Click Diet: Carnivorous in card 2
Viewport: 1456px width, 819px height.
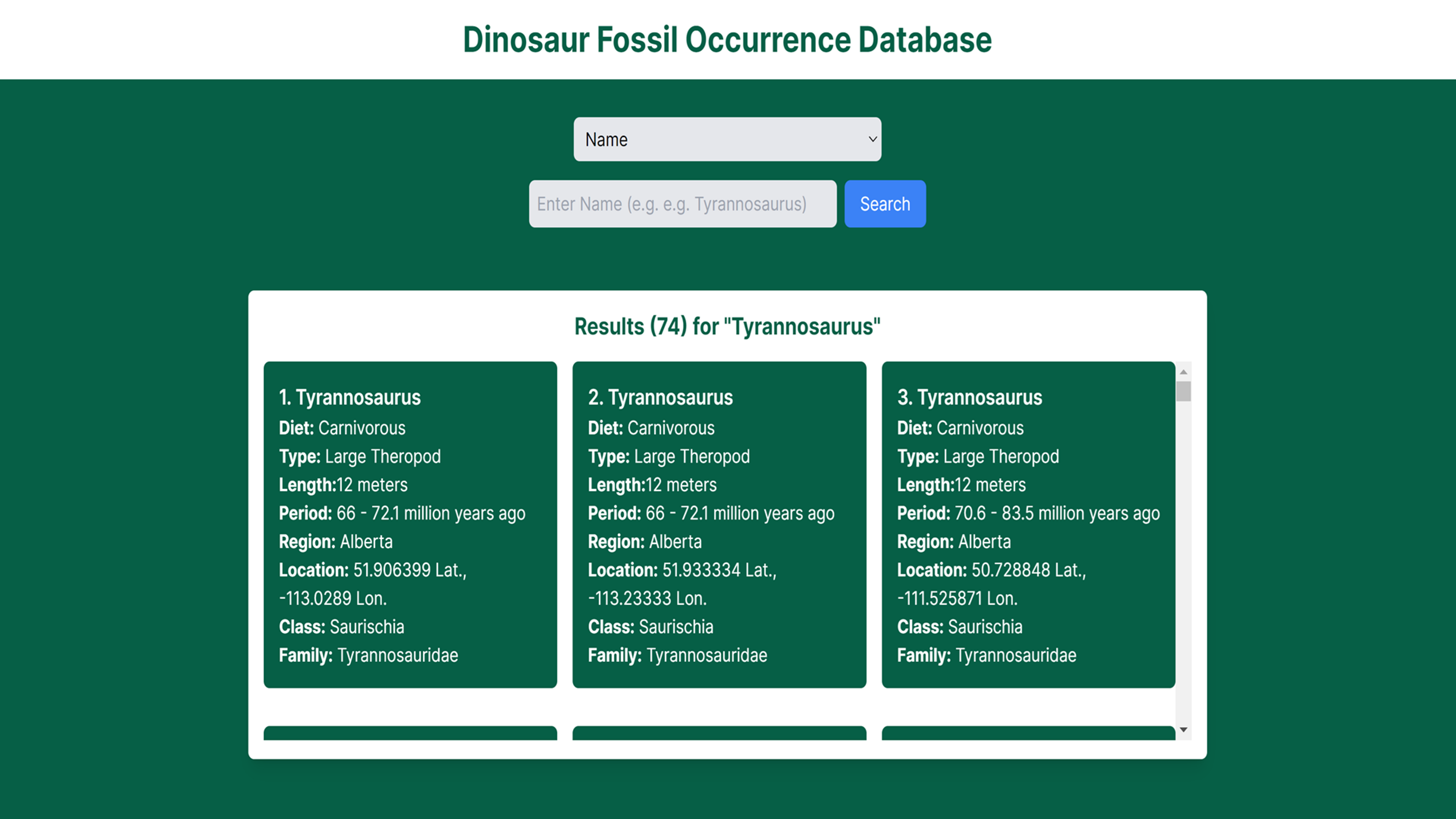[651, 428]
